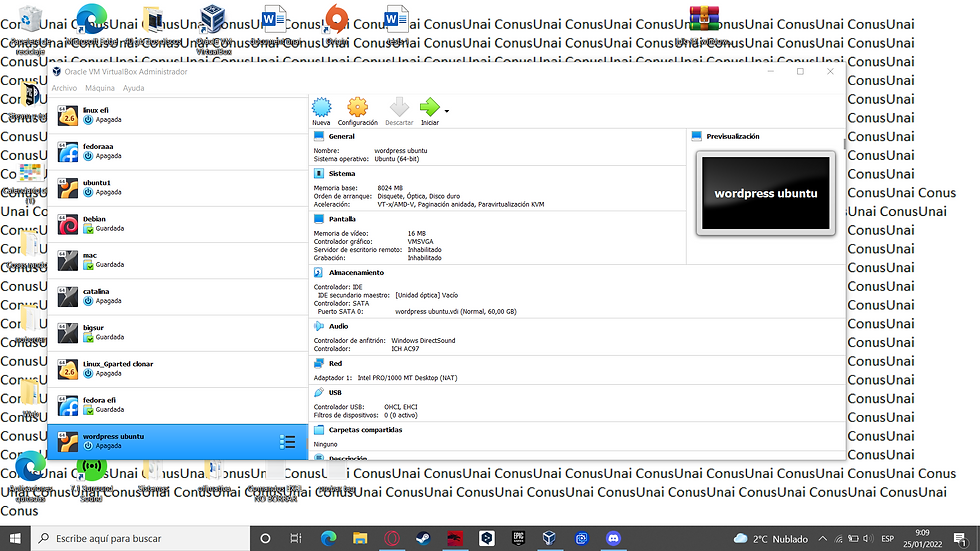The width and height of the screenshot is (980, 551).
Task: Open the Almacenamiento section header
Action: click(x=356, y=273)
